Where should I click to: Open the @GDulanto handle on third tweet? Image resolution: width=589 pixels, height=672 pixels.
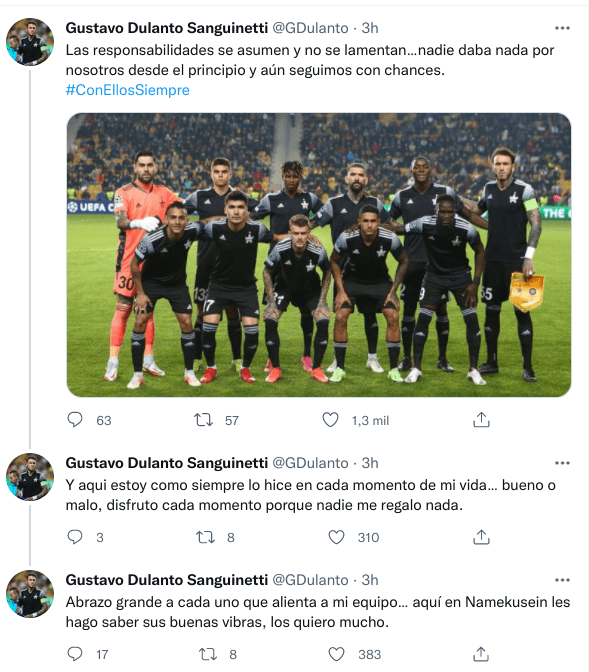pyautogui.click(x=310, y=580)
